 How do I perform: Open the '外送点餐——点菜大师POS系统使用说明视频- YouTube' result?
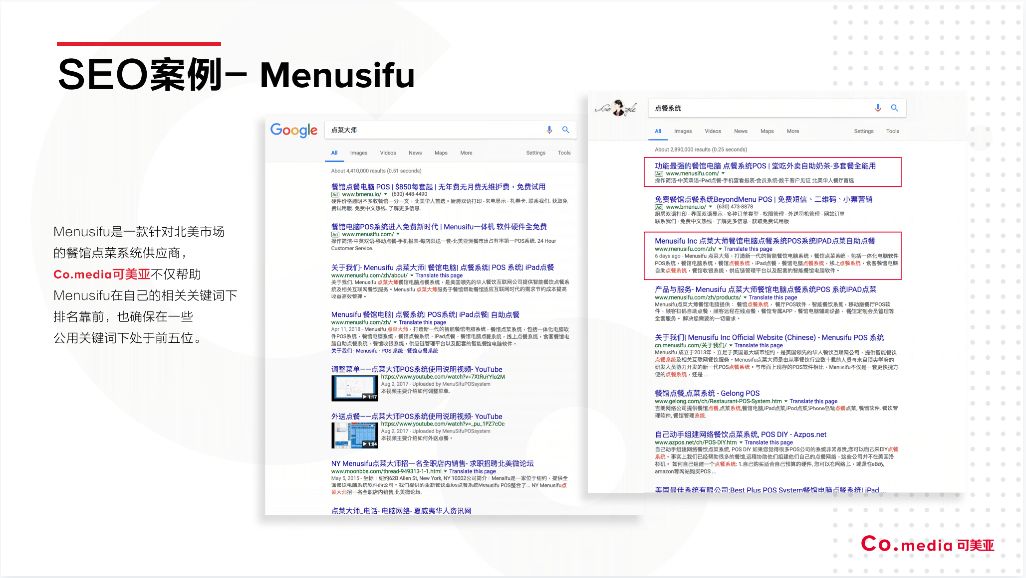click(416, 416)
